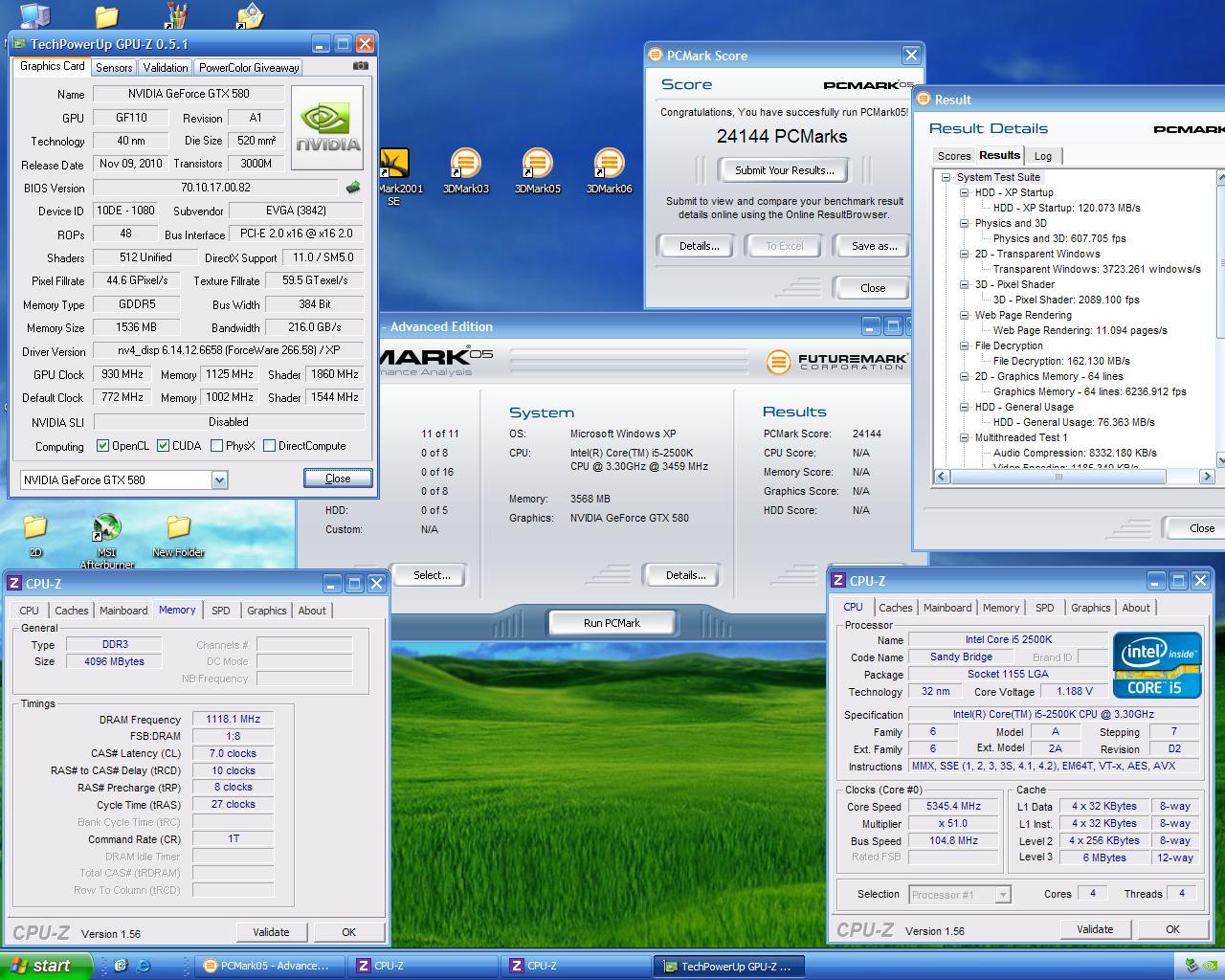The height and width of the screenshot is (980, 1225).
Task: Switch to the Validation tab in GPU-Z
Action: [166, 67]
